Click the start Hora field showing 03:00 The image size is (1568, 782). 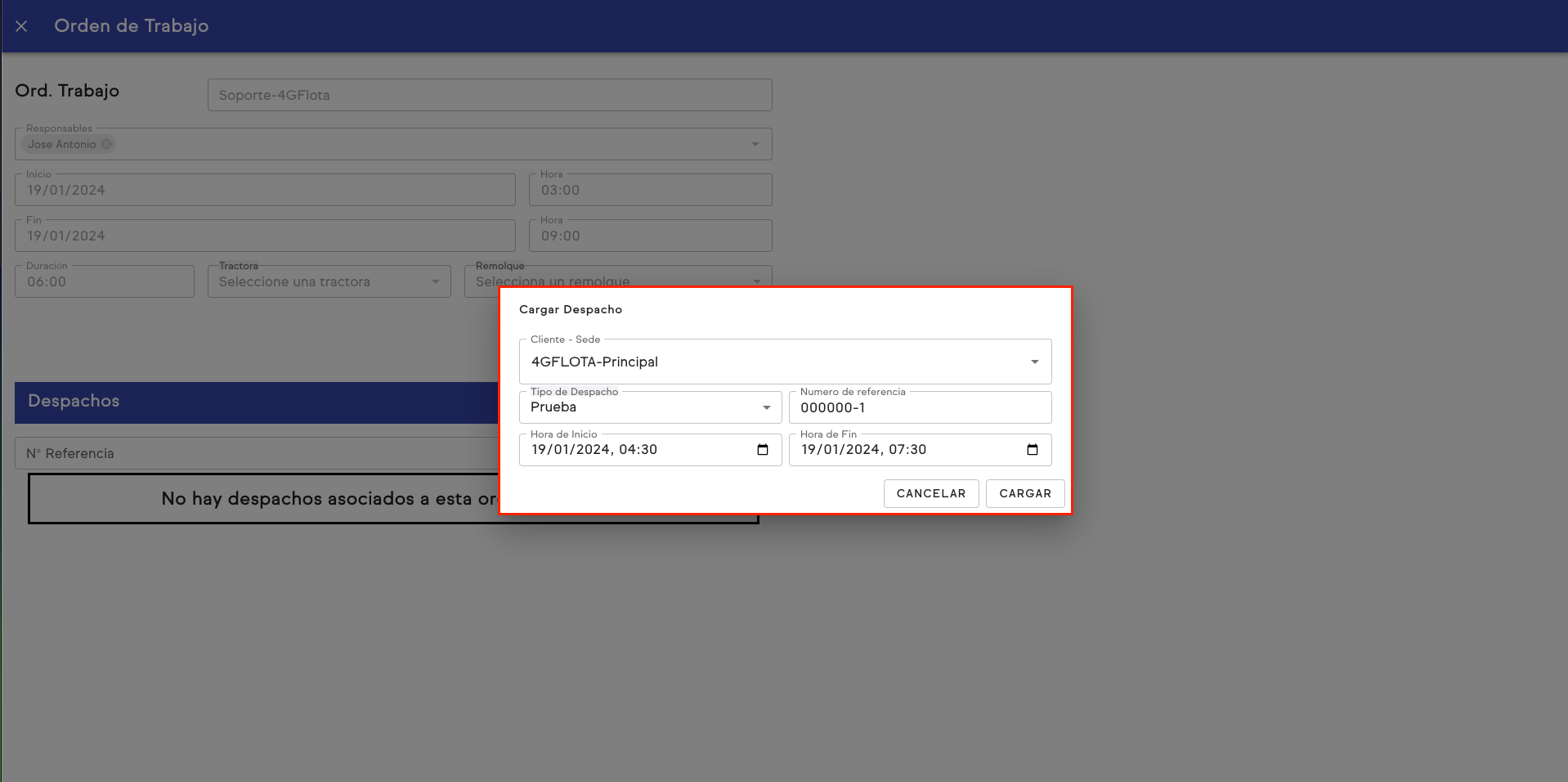click(650, 190)
